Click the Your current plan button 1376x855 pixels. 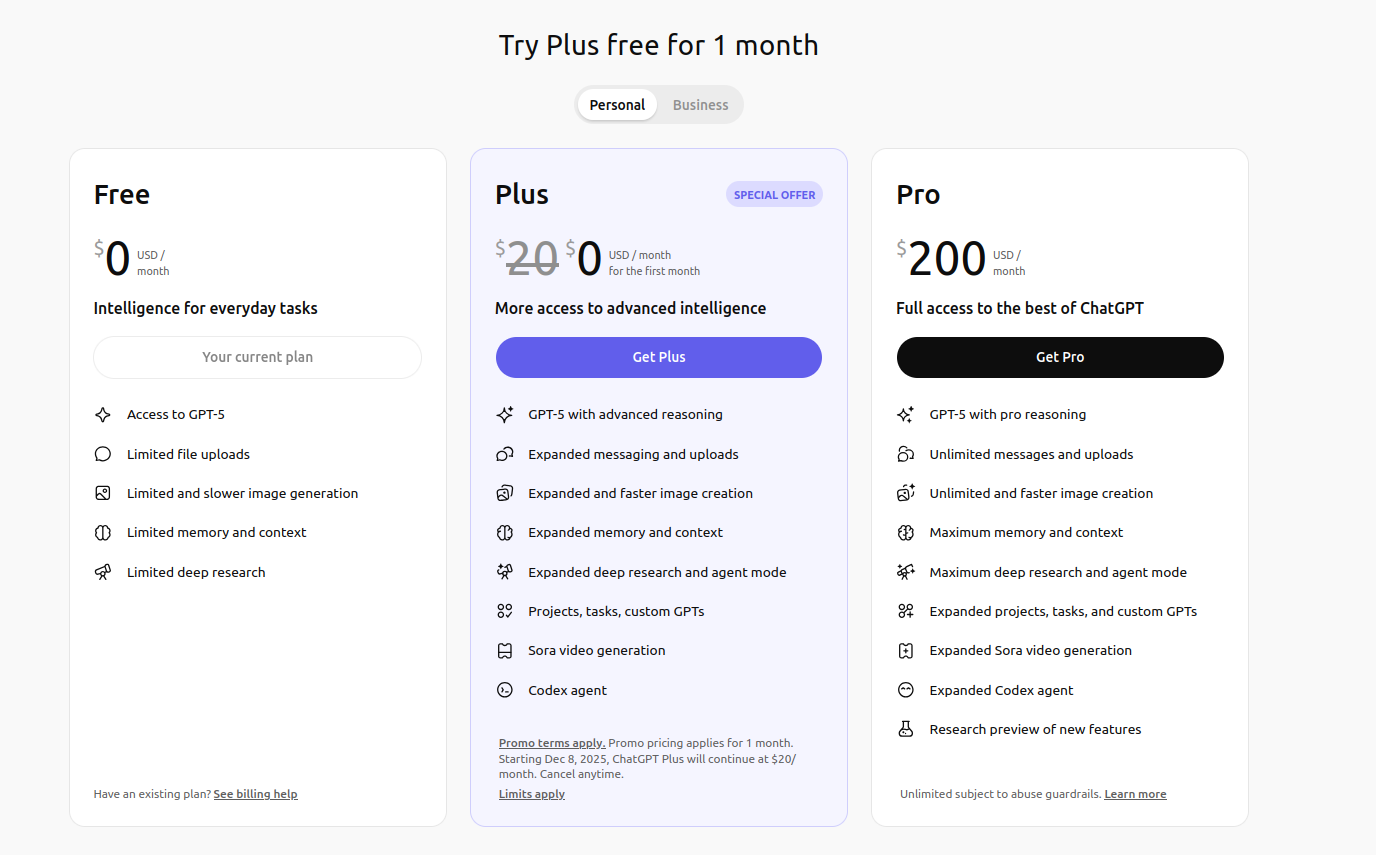pyautogui.click(x=257, y=357)
